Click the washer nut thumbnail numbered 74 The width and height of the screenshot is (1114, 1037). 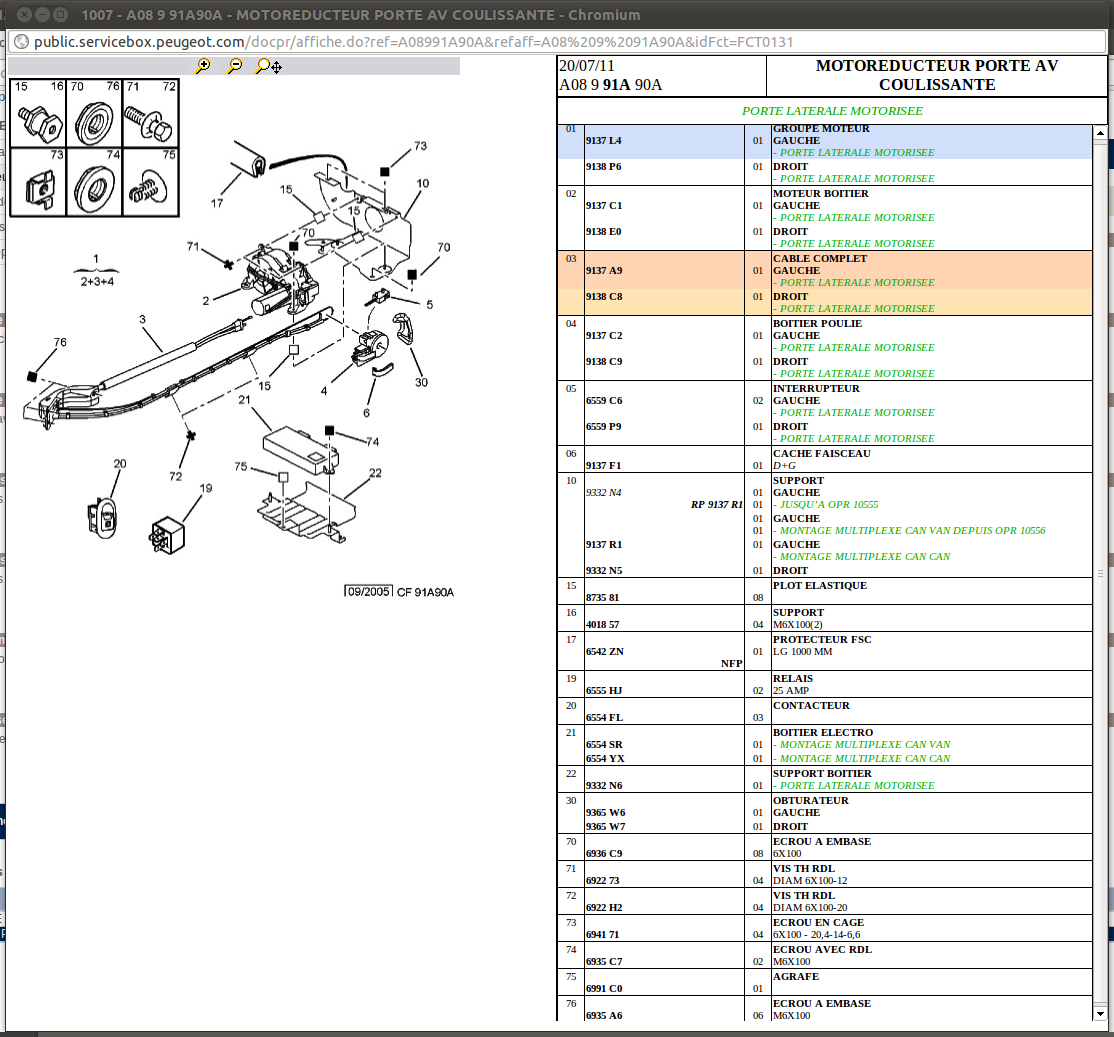point(94,182)
